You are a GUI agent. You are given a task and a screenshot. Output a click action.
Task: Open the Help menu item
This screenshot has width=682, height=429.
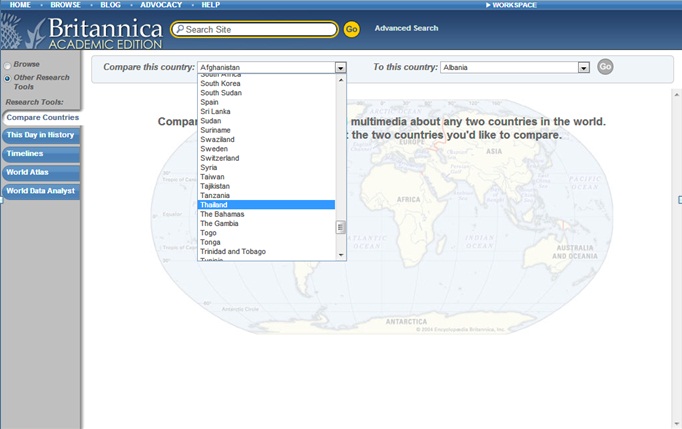[x=211, y=5]
